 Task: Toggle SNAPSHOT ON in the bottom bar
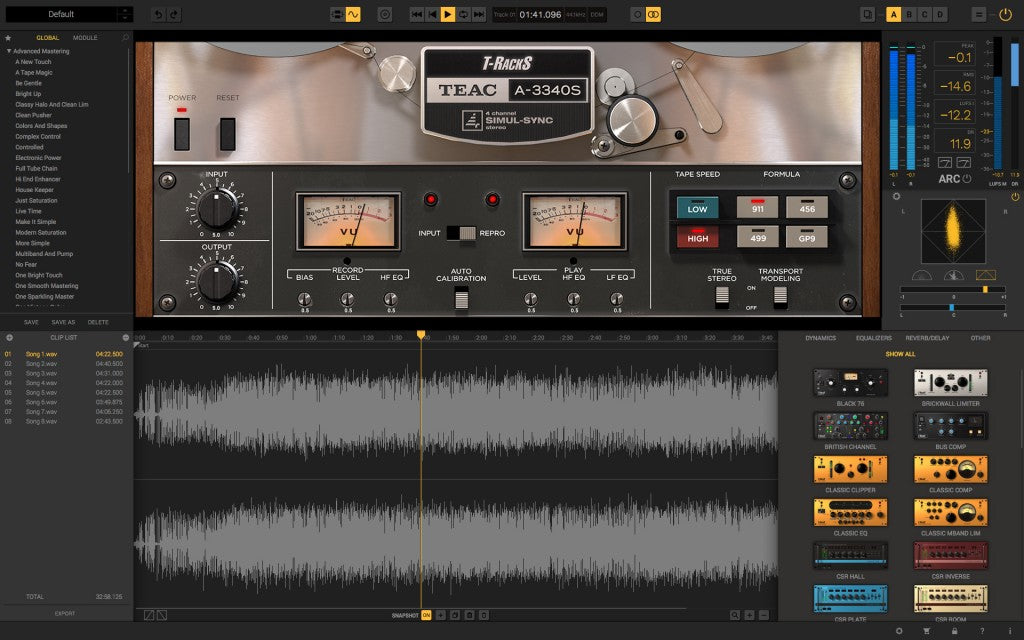point(426,616)
